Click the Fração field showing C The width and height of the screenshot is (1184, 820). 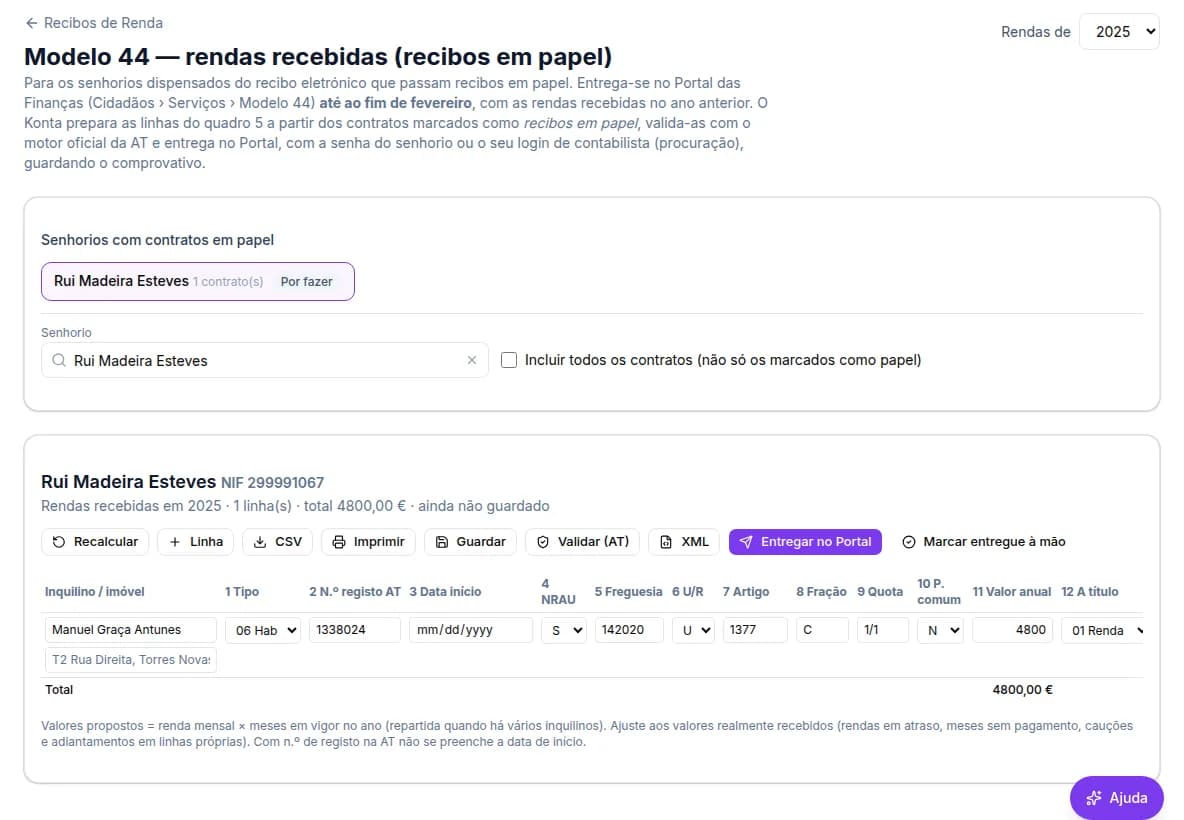click(x=822, y=630)
